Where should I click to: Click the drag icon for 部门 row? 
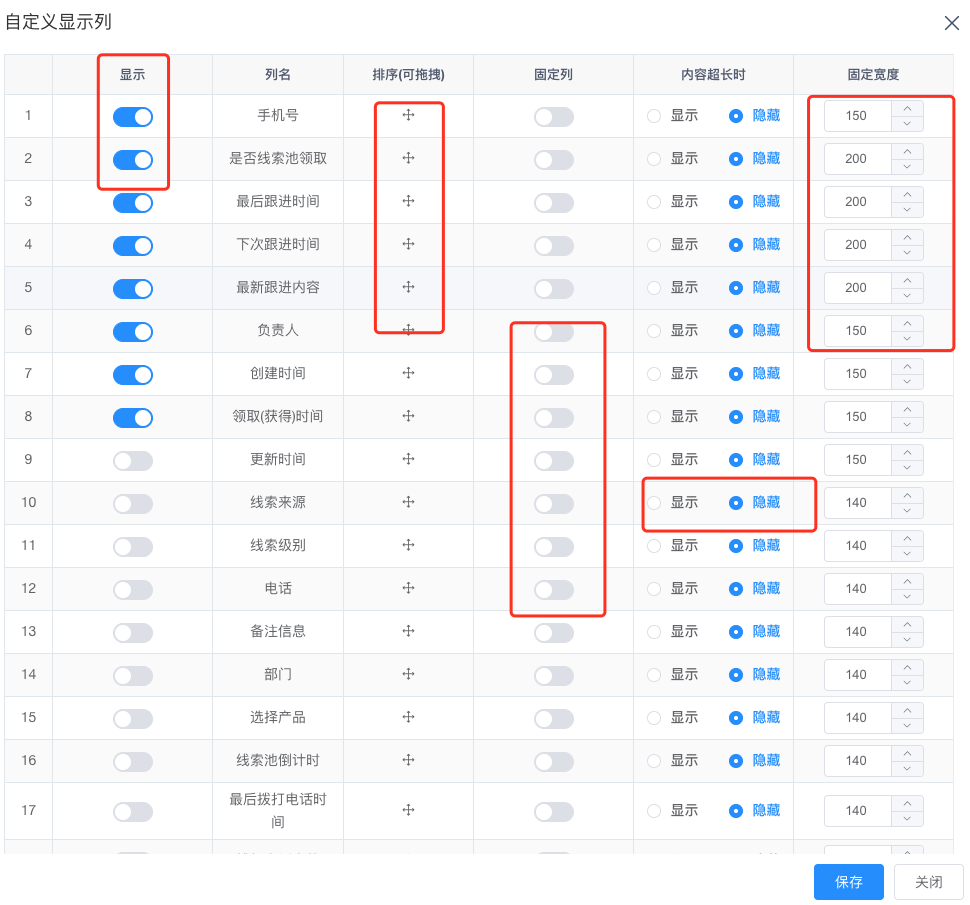(408, 674)
